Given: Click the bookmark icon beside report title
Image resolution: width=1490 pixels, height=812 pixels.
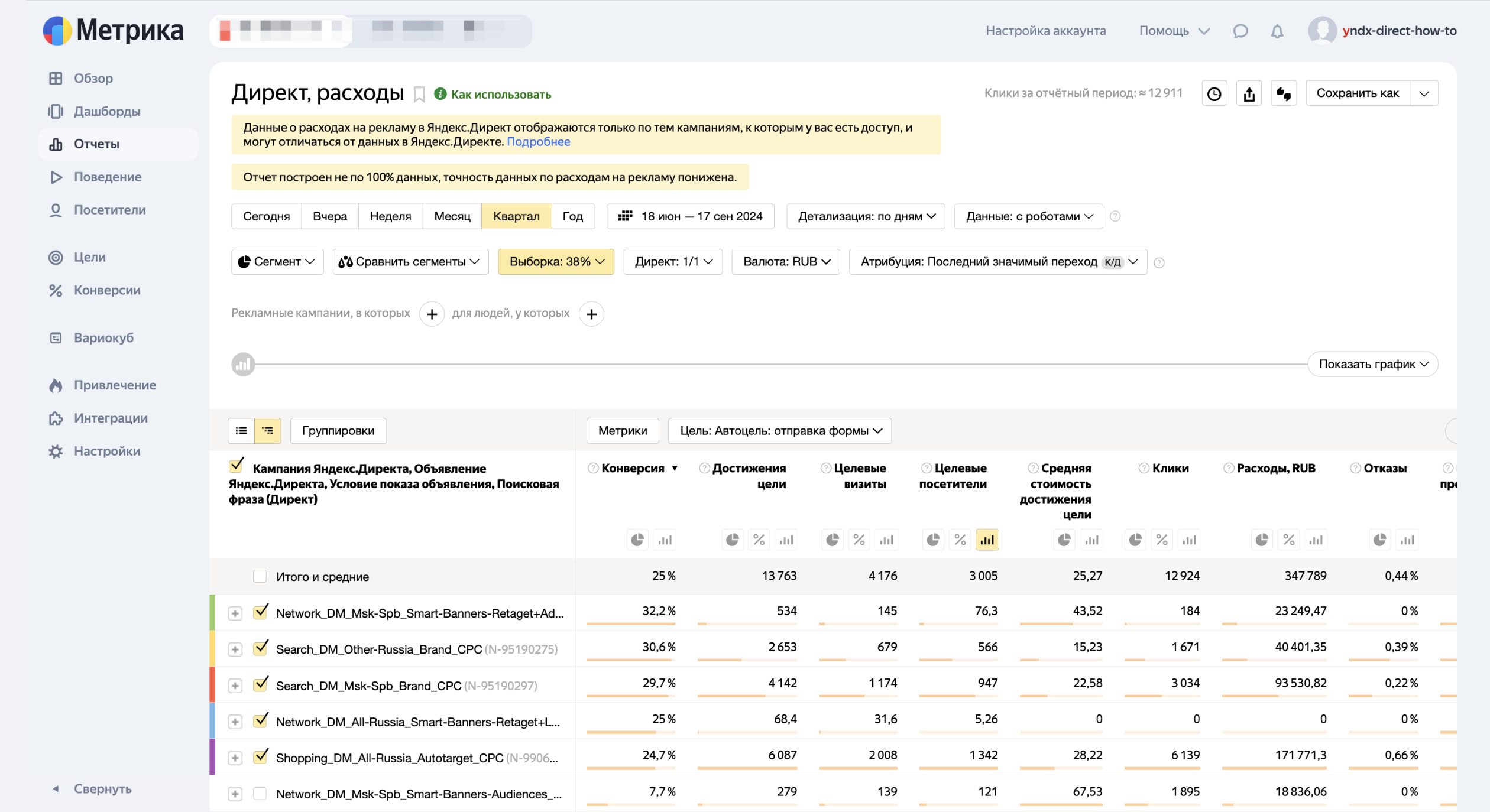Looking at the screenshot, I should [419, 95].
